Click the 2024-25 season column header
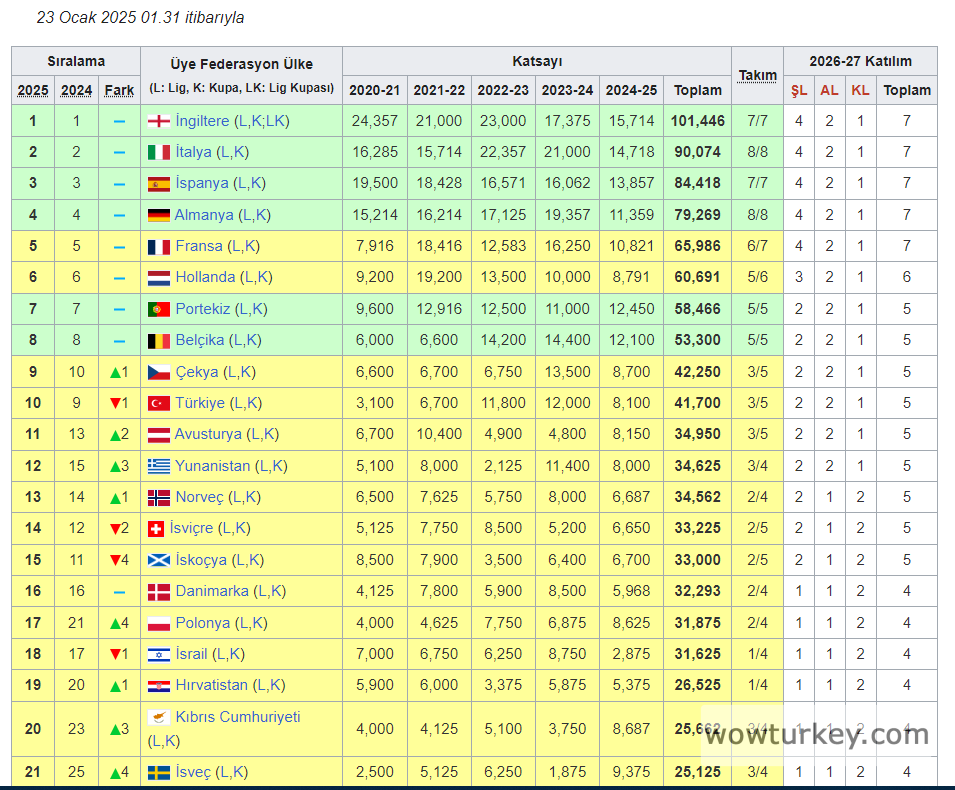Screen dimensions: 955x790 (x=631, y=90)
